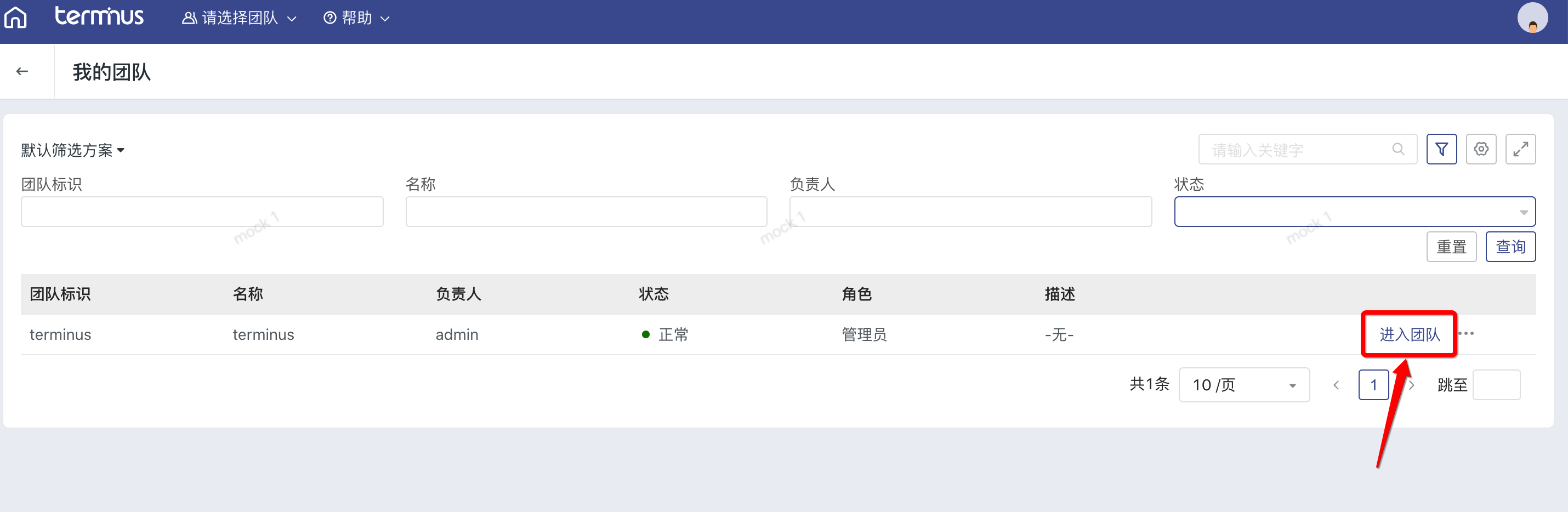Open the more actions ellipsis for terminus
The width and height of the screenshot is (1568, 512).
(1467, 334)
